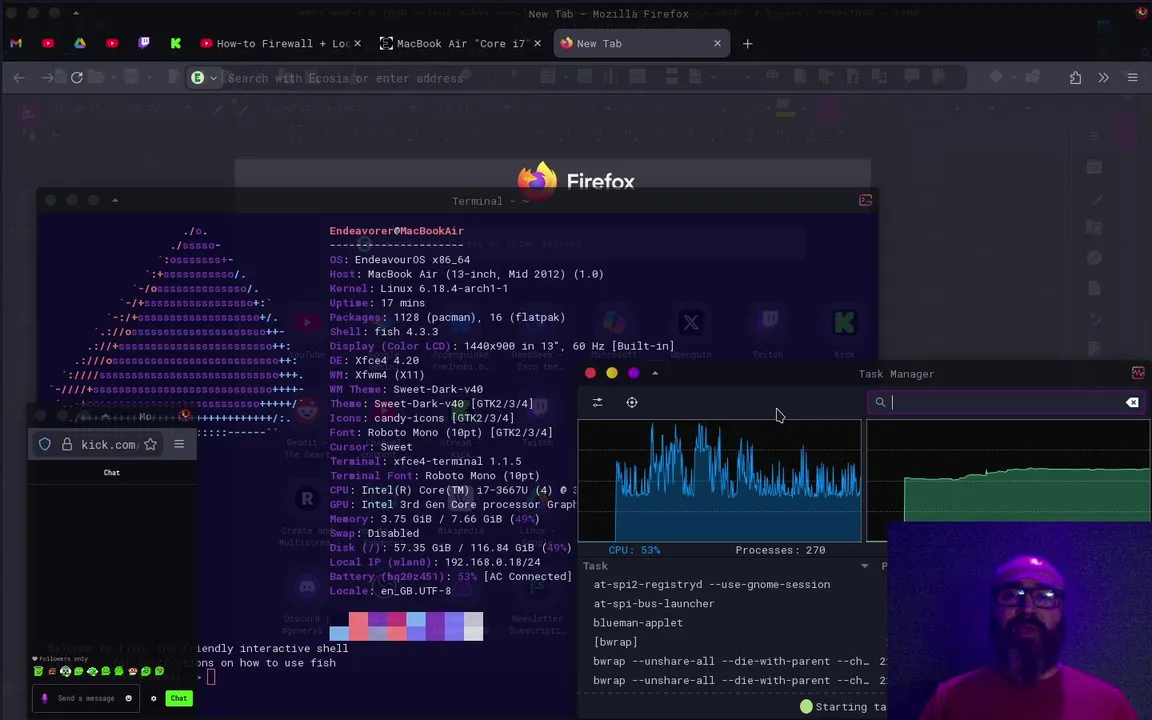Viewport: 1152px width, 720px height.
Task: Open the Twitch shortcut tile on New Tab
Action: 768,323
